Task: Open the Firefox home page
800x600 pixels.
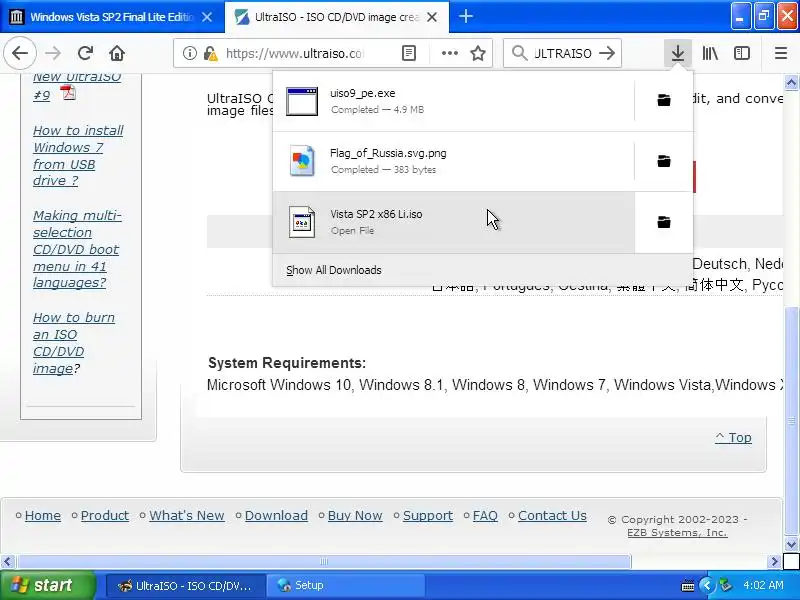Action: [117, 53]
